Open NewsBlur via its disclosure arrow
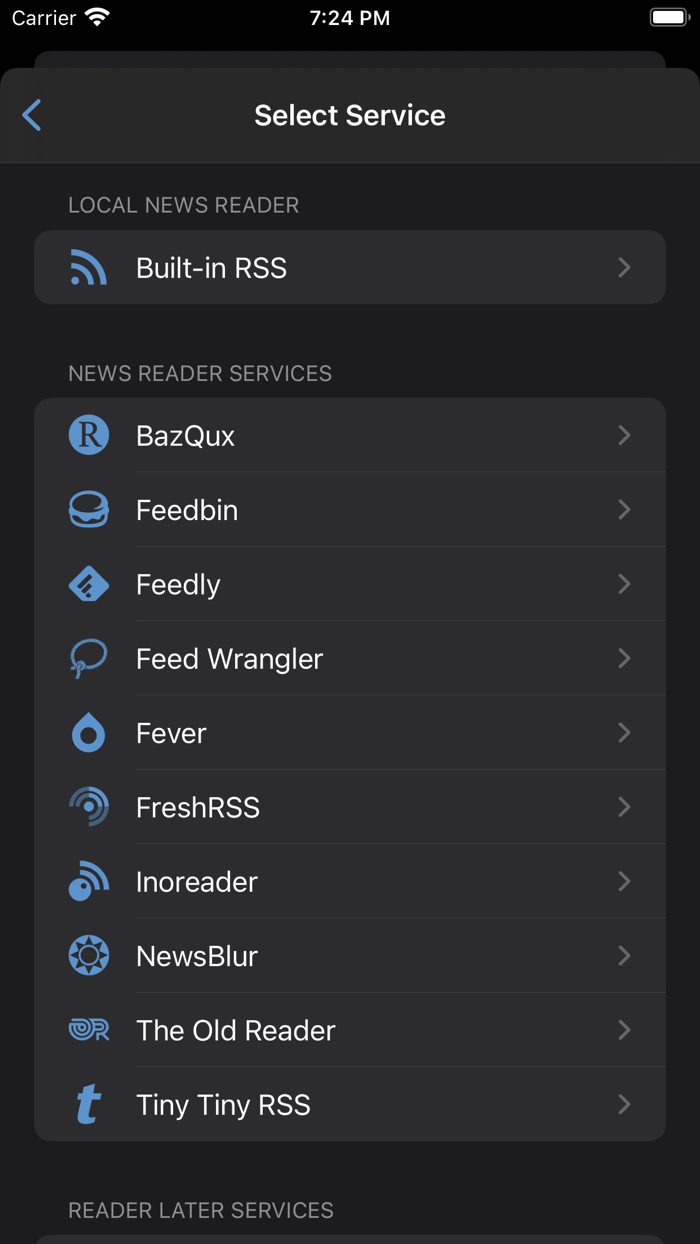This screenshot has height=1244, width=700. pyautogui.click(x=624, y=955)
